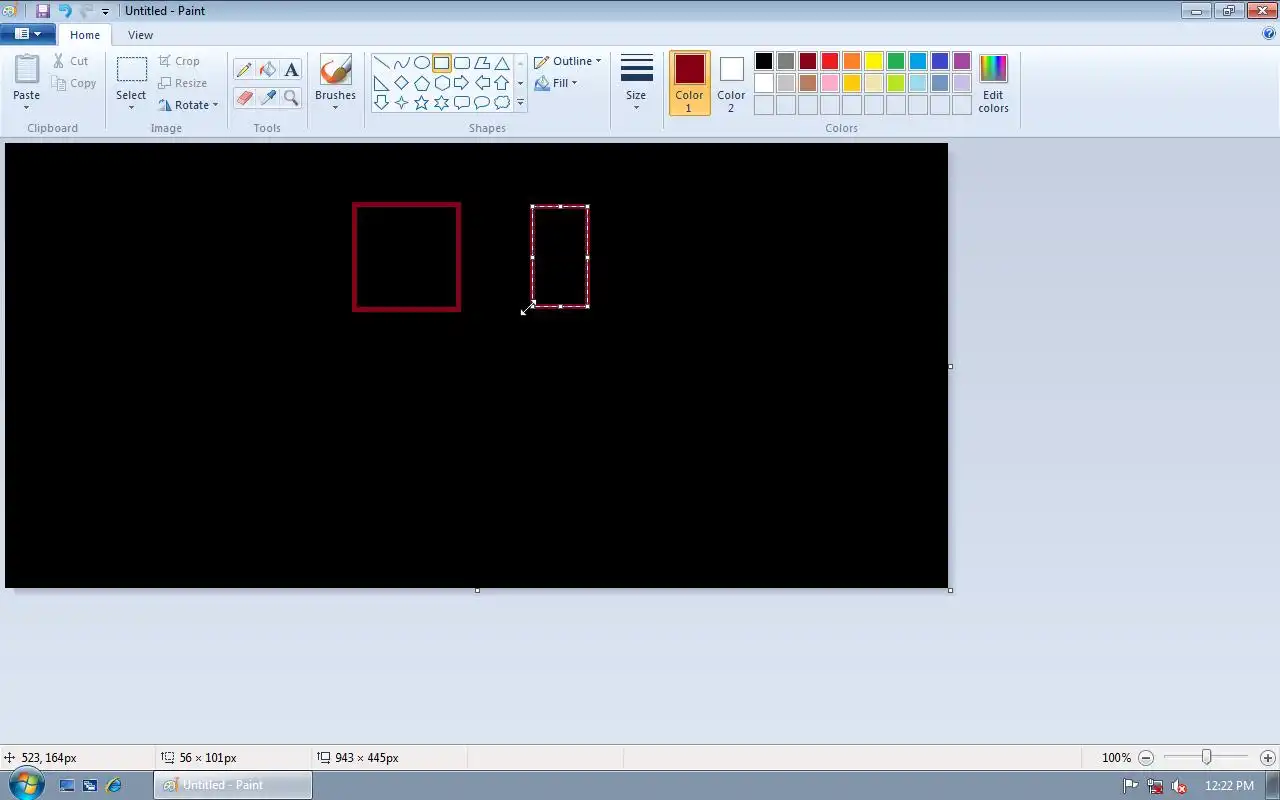Choose the Right arrow shape
The height and width of the screenshot is (800, 1280).
click(x=462, y=83)
